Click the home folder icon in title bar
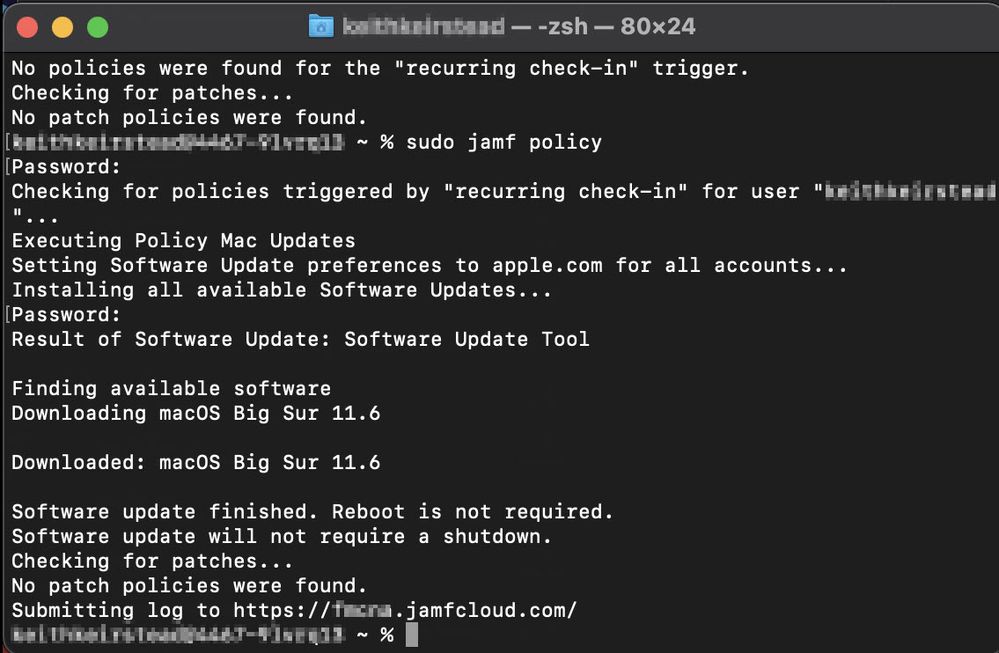The image size is (999, 653). pyautogui.click(x=321, y=26)
